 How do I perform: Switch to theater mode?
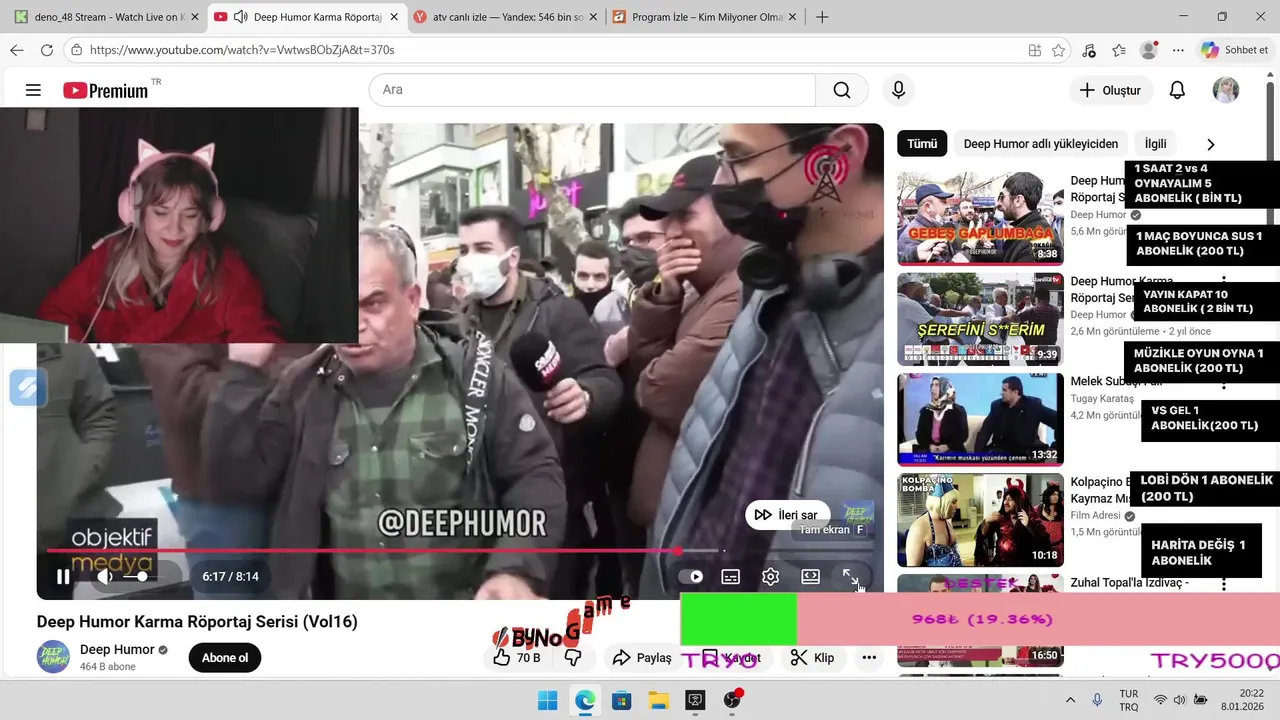pyautogui.click(x=810, y=576)
